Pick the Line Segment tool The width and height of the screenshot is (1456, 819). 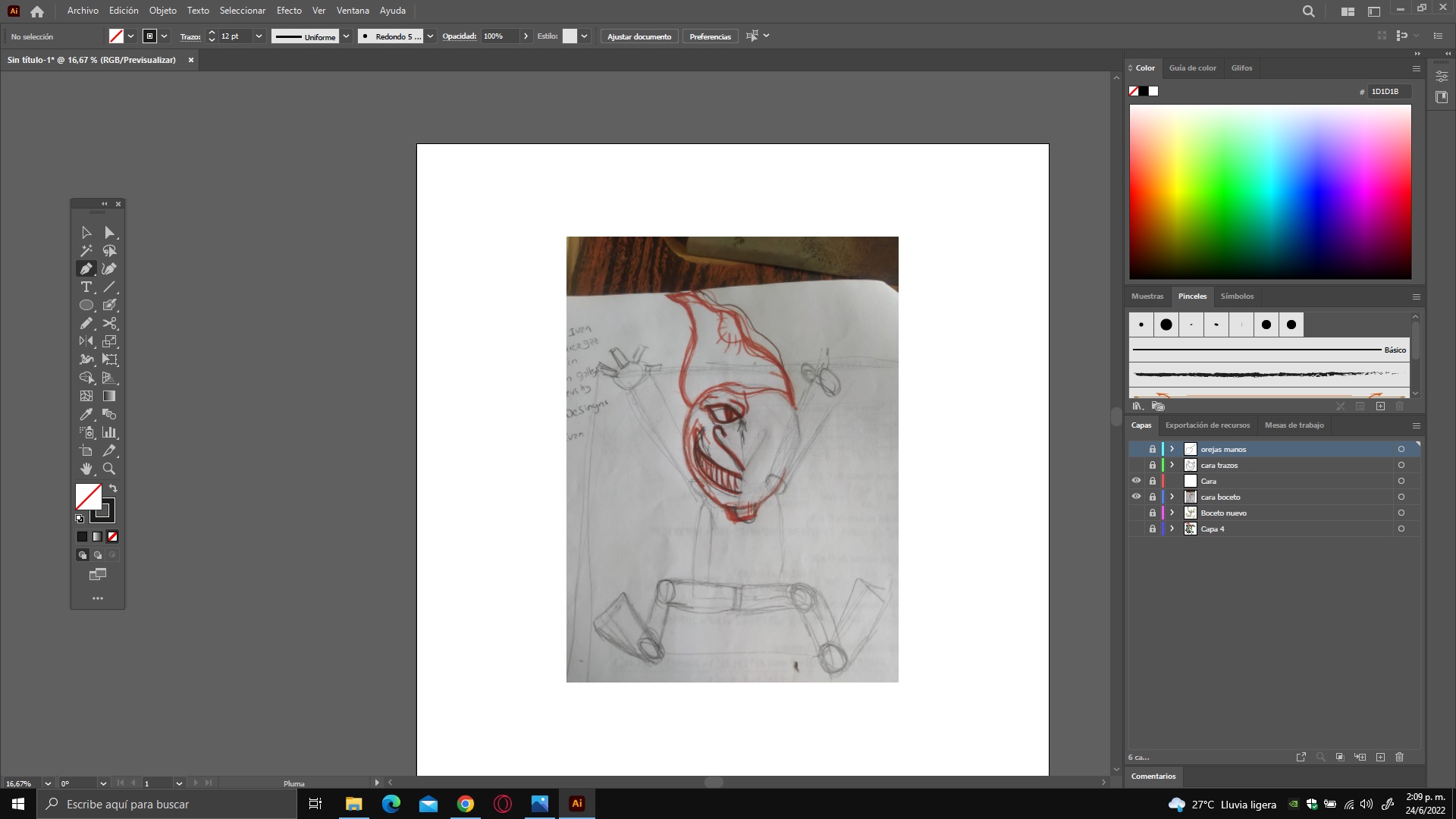point(109,287)
